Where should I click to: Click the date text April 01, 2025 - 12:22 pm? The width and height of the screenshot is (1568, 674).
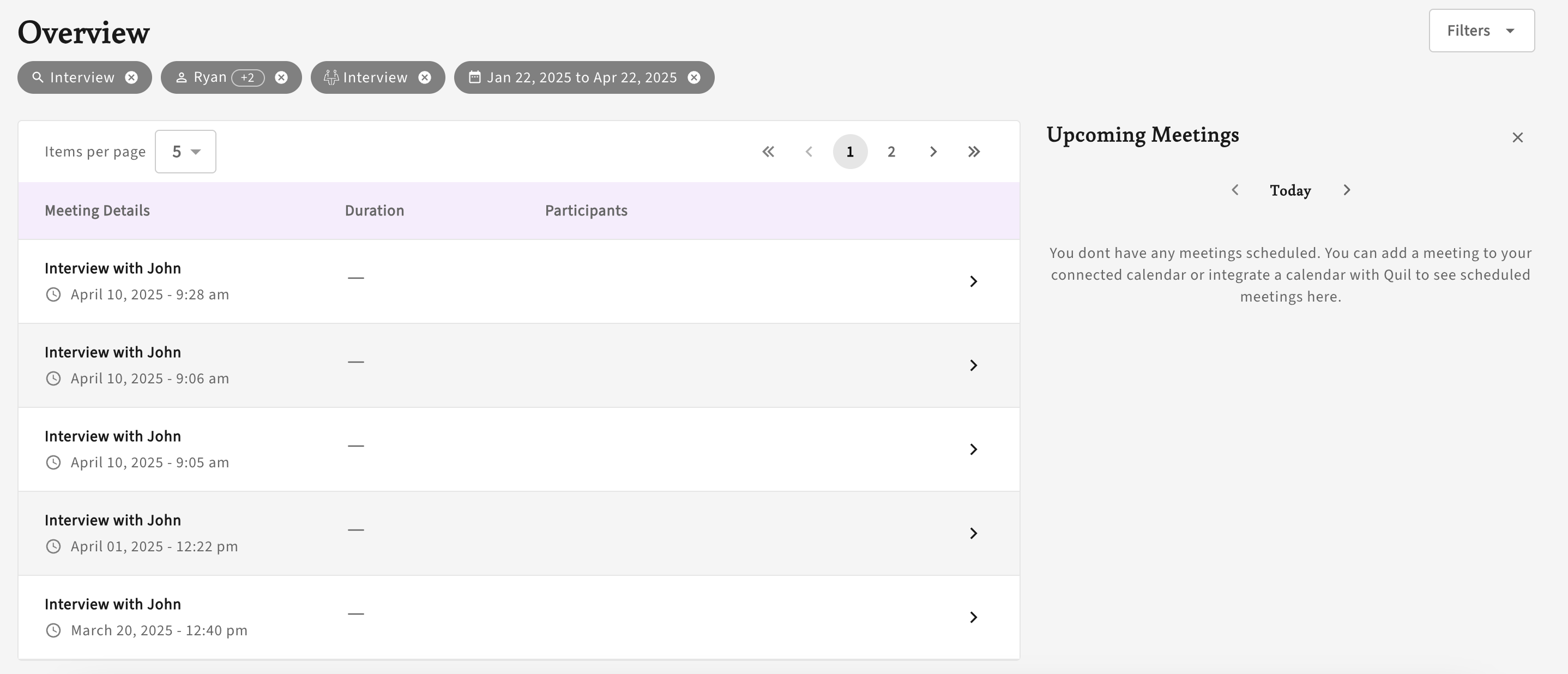[154, 547]
